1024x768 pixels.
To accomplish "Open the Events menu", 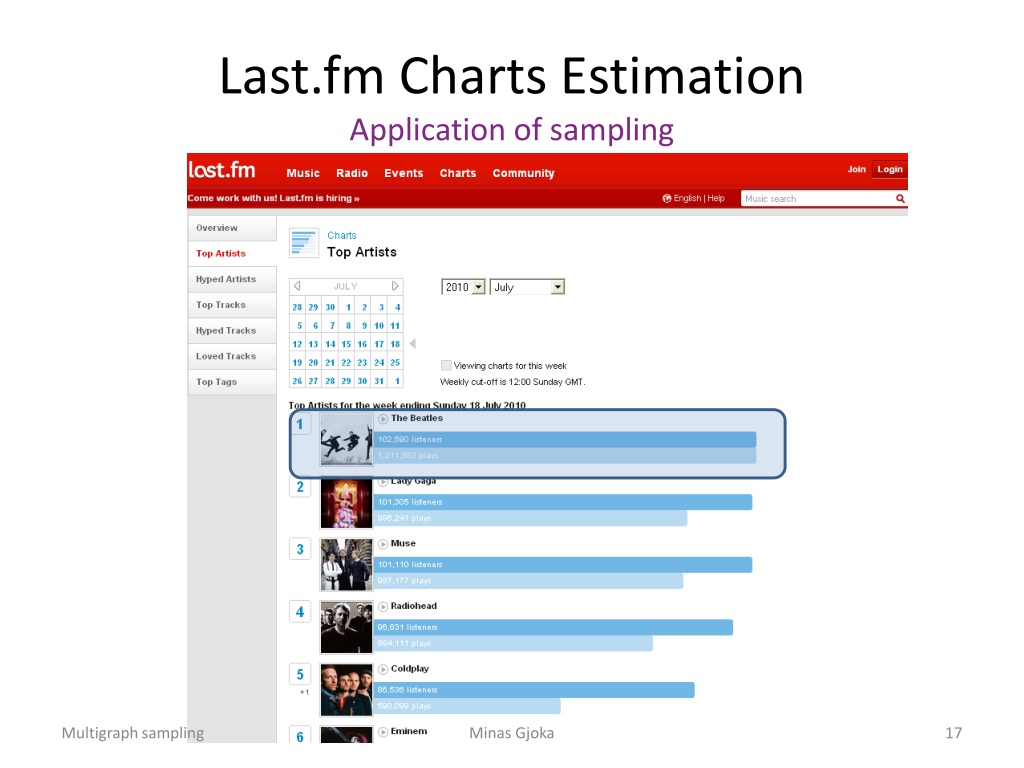I will tap(404, 173).
